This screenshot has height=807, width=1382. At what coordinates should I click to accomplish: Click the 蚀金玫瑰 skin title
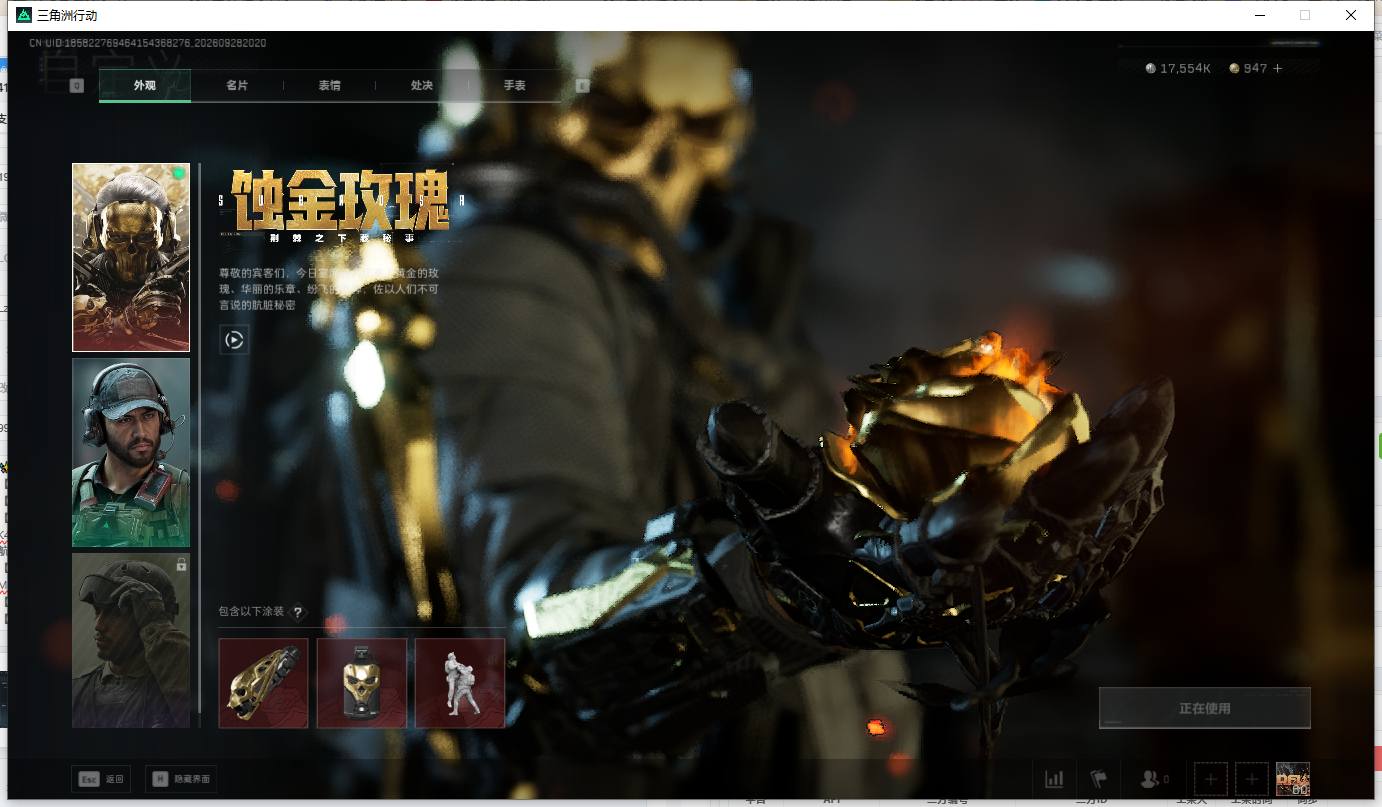click(x=340, y=199)
